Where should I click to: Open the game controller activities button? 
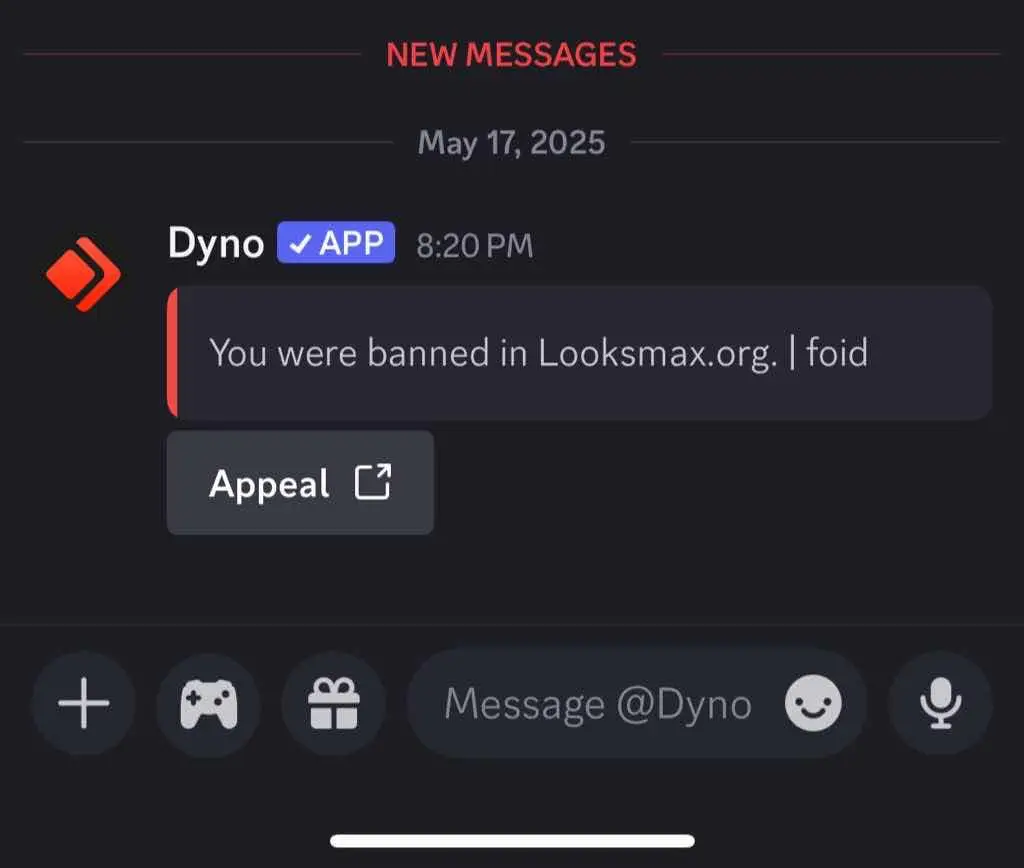pyautogui.click(x=209, y=703)
